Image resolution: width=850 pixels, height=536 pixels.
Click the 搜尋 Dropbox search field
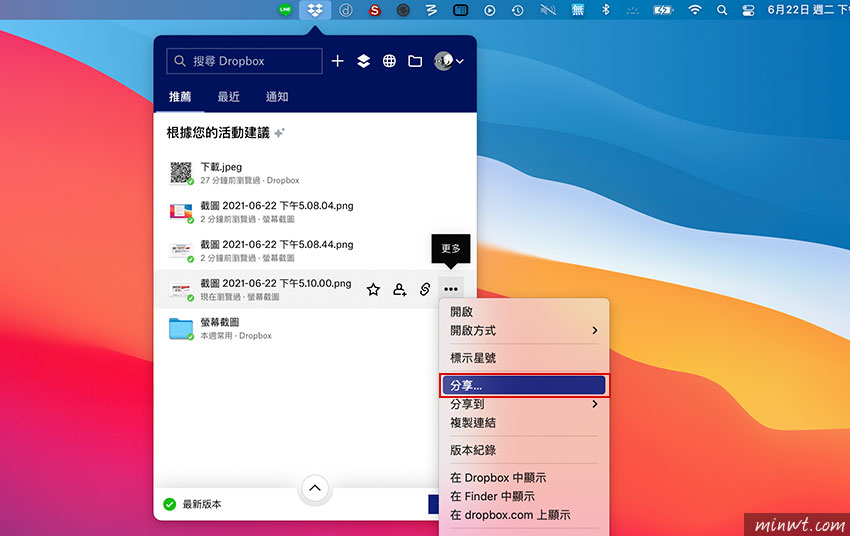pyautogui.click(x=244, y=61)
